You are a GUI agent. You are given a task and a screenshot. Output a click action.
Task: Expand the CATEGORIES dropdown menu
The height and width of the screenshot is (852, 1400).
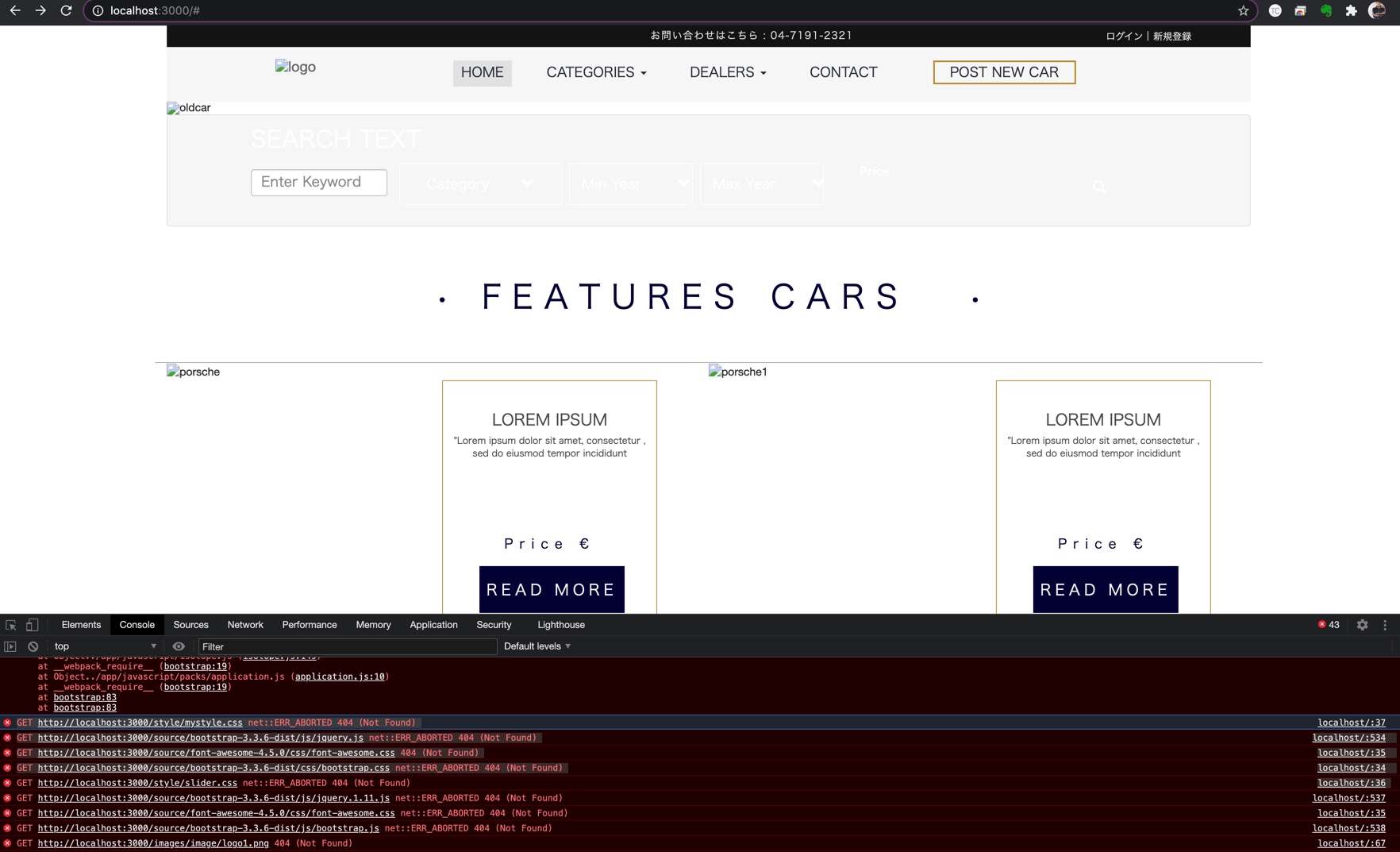596,72
